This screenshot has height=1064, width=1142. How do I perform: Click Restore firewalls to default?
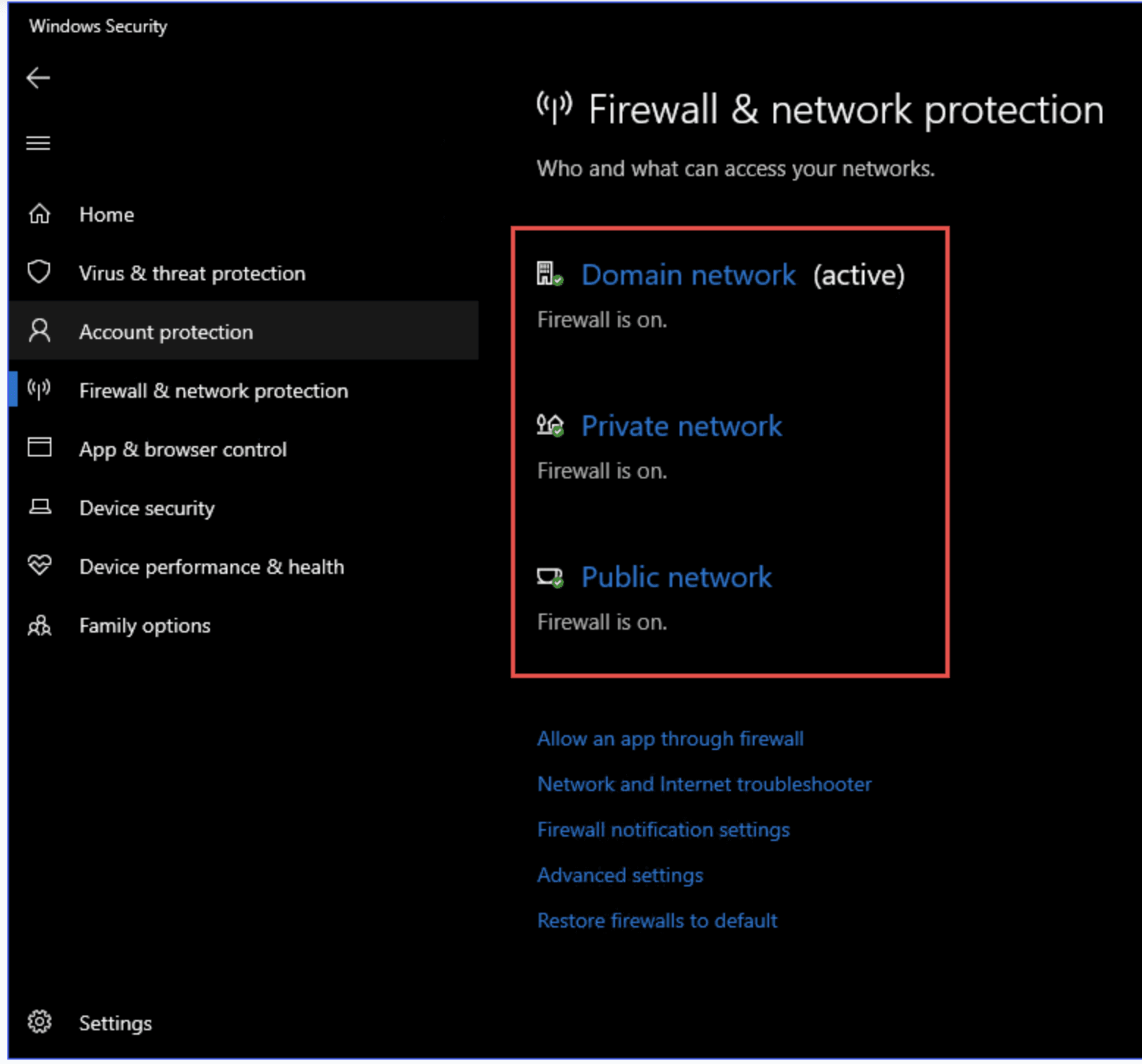657,921
